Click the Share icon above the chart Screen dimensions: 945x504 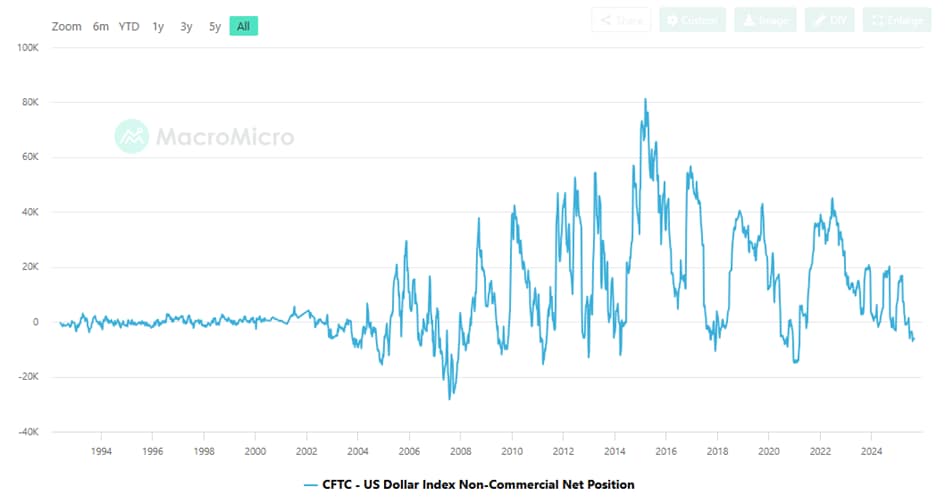click(605, 20)
